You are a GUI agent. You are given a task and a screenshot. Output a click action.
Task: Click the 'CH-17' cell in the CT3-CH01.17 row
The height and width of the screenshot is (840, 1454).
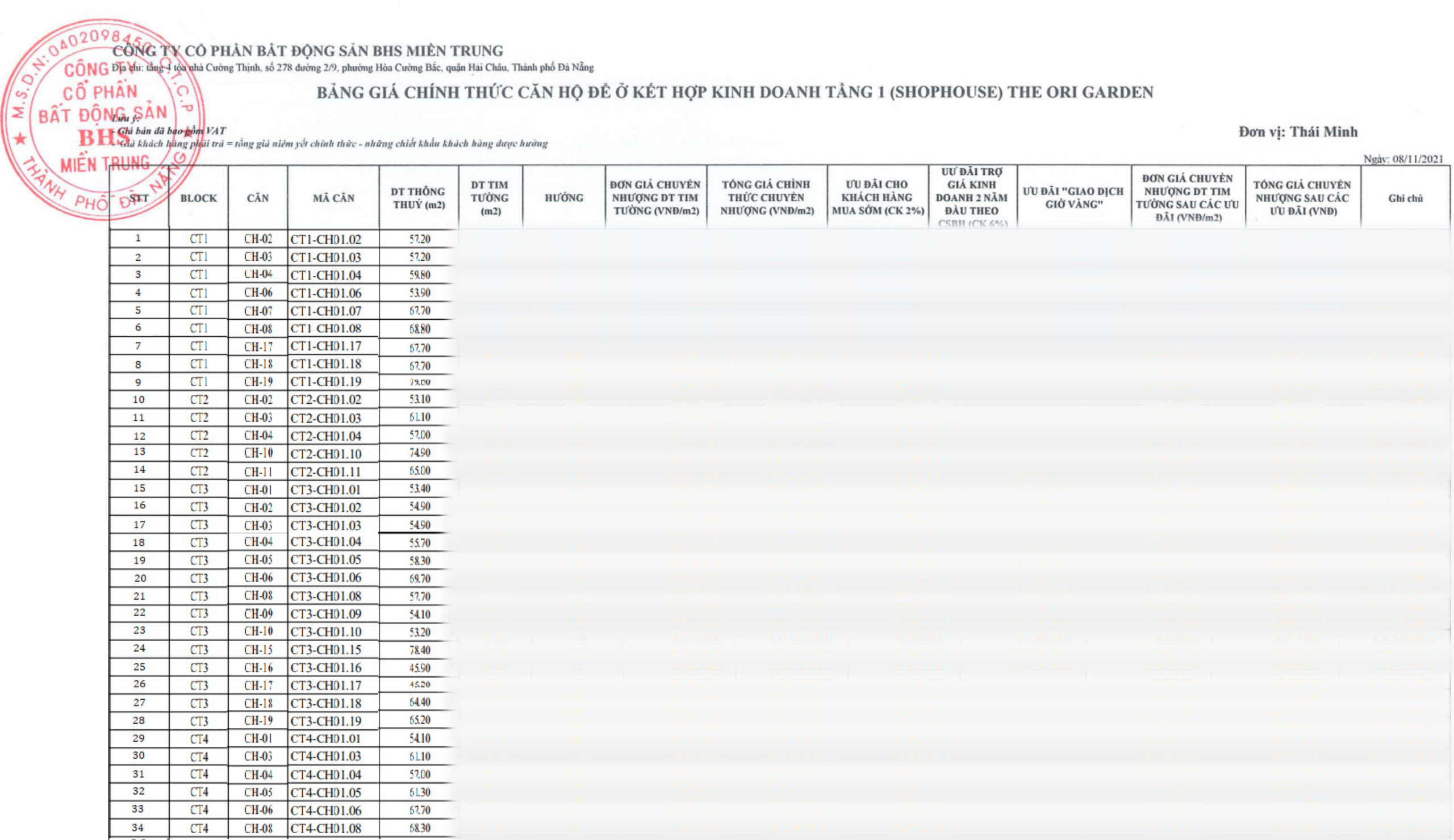[258, 686]
